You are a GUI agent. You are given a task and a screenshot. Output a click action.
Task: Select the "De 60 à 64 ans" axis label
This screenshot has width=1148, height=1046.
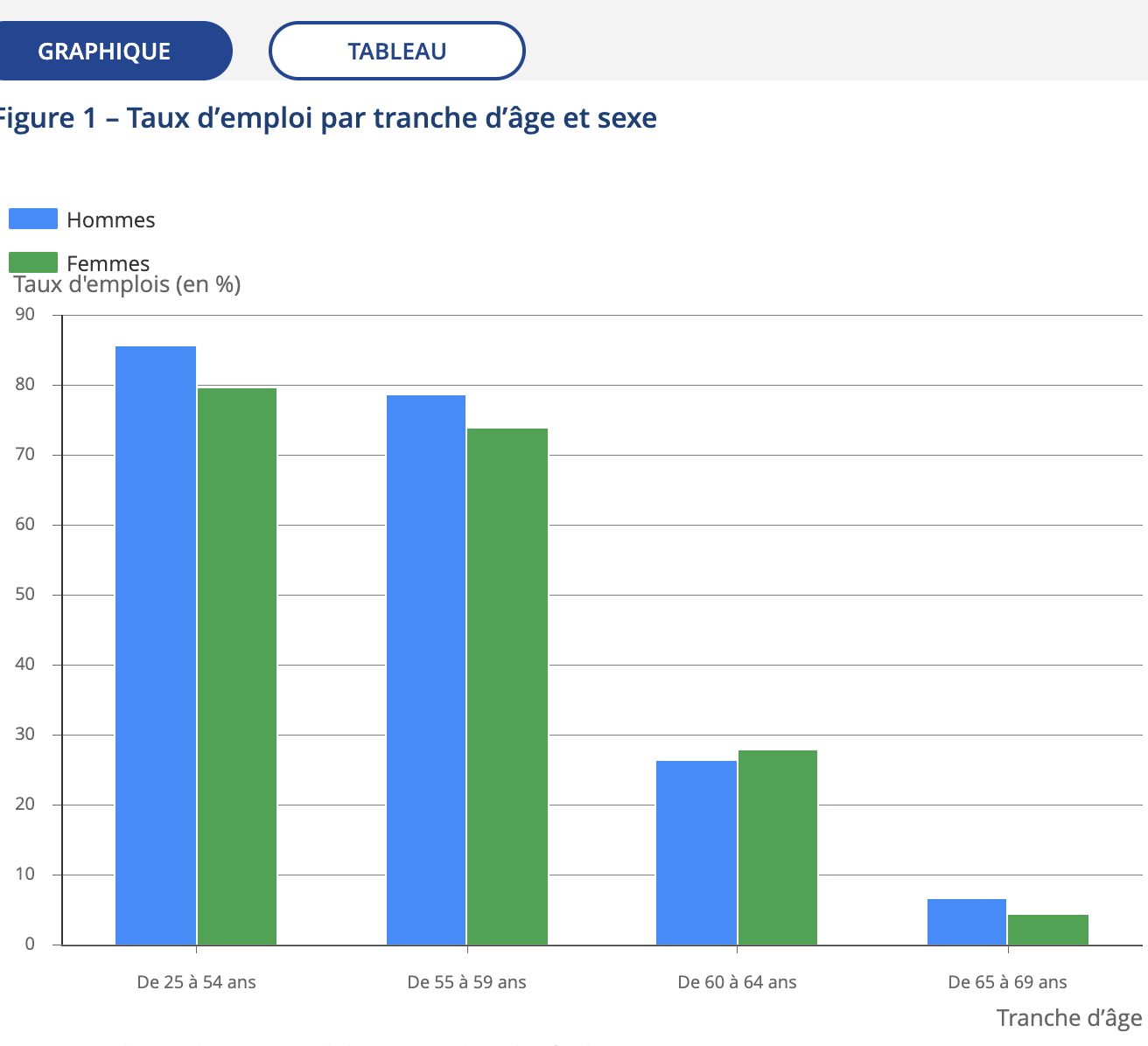click(738, 982)
